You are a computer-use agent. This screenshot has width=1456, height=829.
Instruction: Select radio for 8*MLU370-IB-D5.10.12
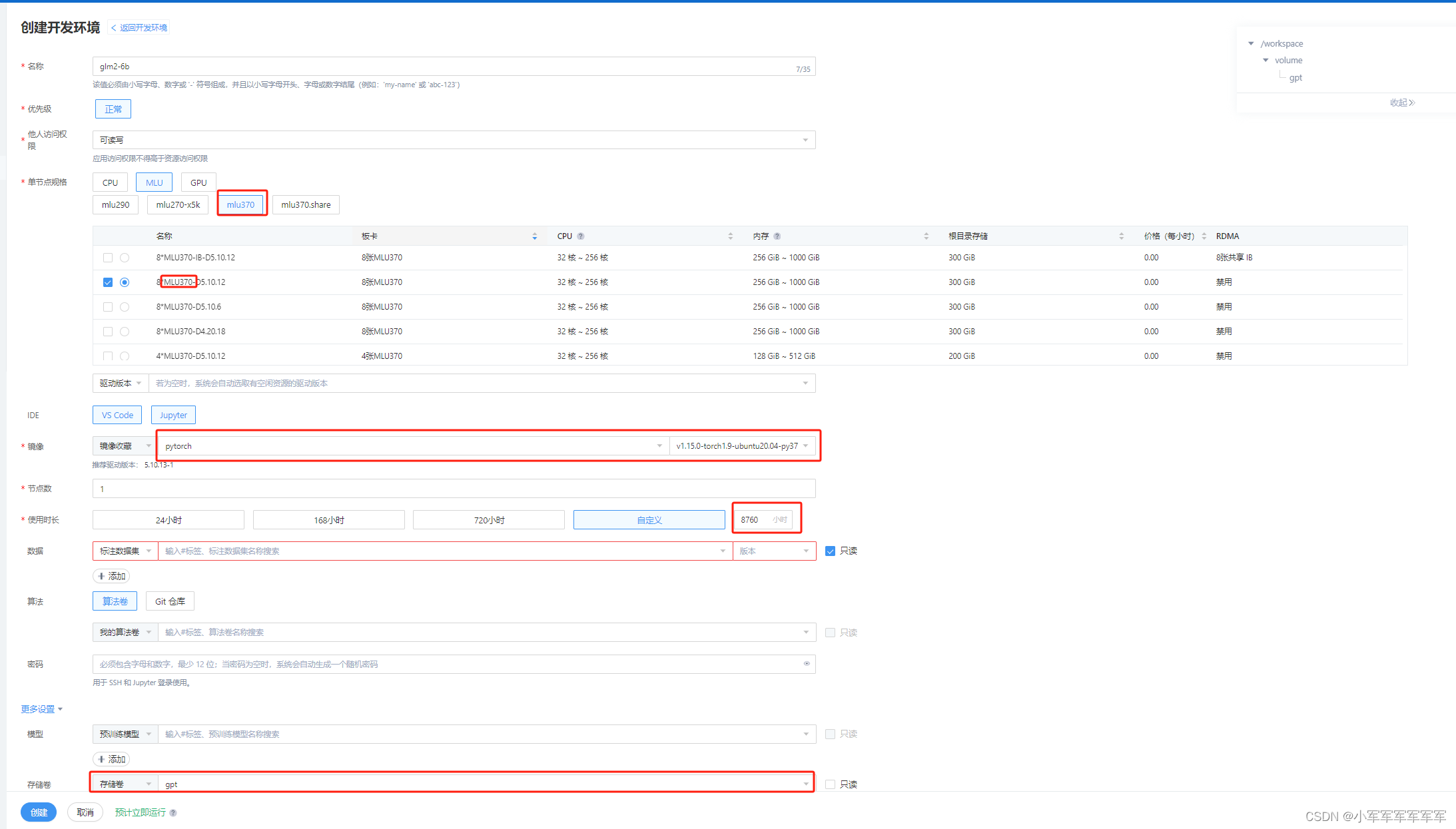click(x=125, y=258)
